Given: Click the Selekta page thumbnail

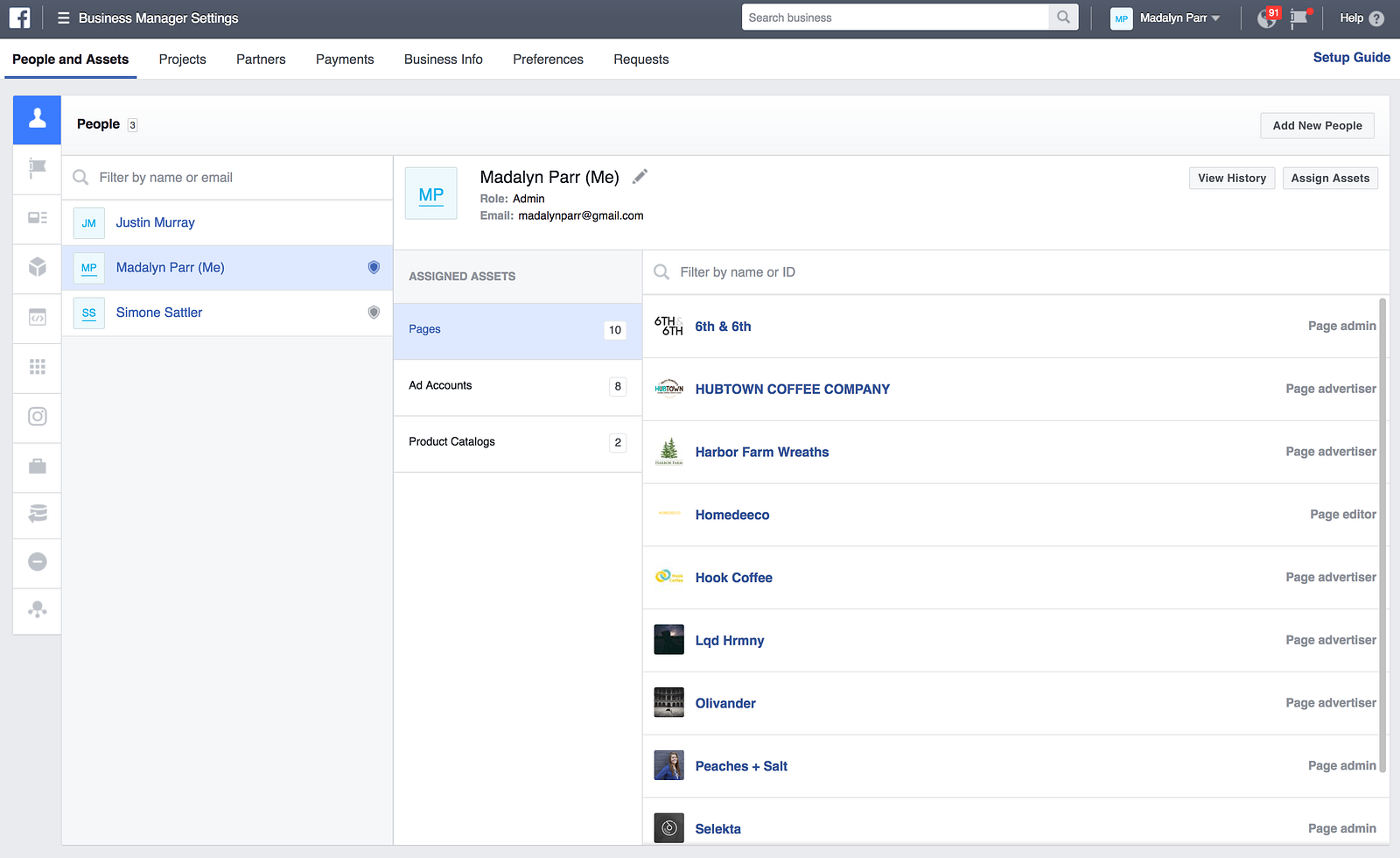Looking at the screenshot, I should [x=668, y=828].
